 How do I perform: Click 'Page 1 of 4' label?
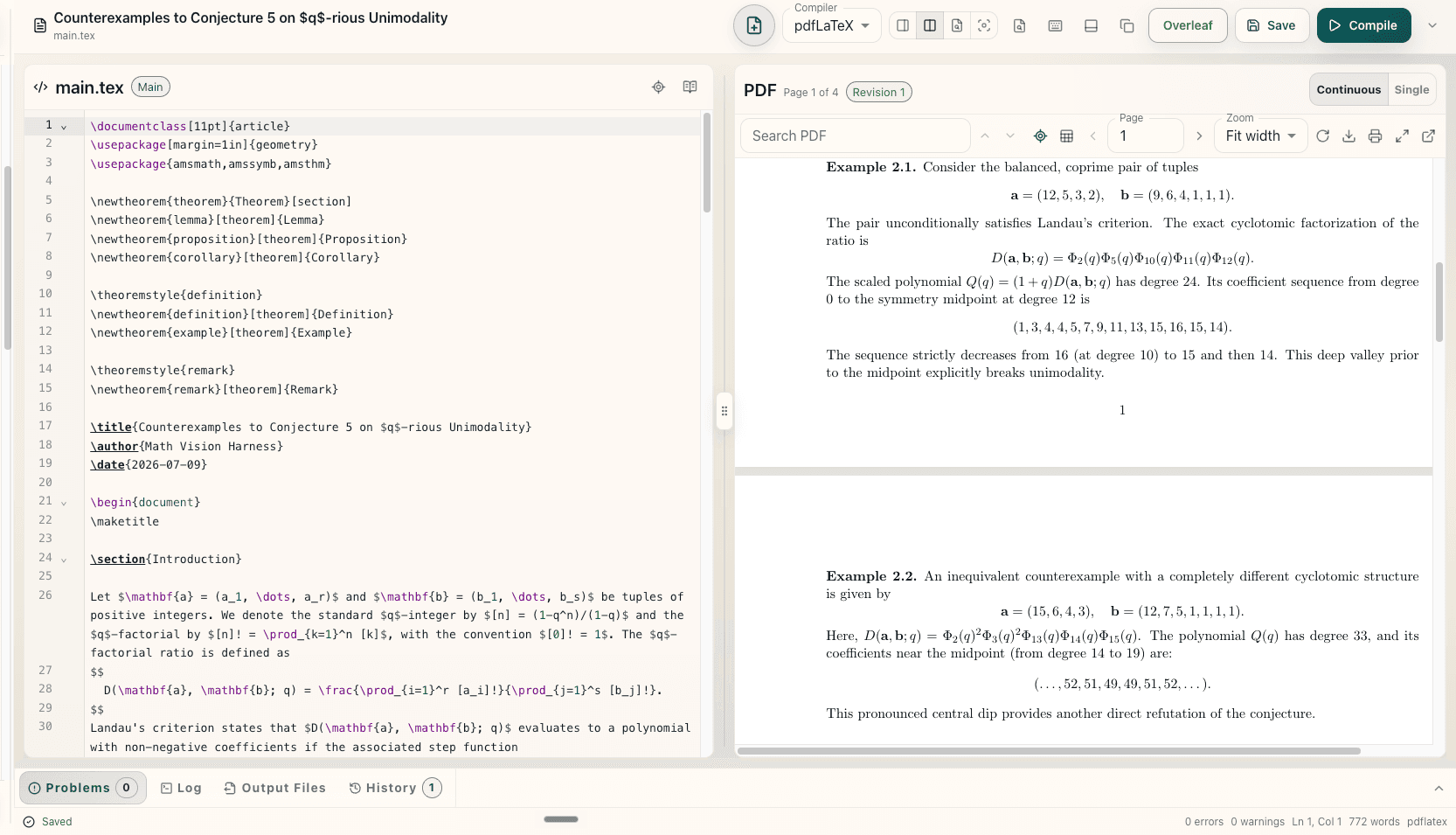point(810,92)
